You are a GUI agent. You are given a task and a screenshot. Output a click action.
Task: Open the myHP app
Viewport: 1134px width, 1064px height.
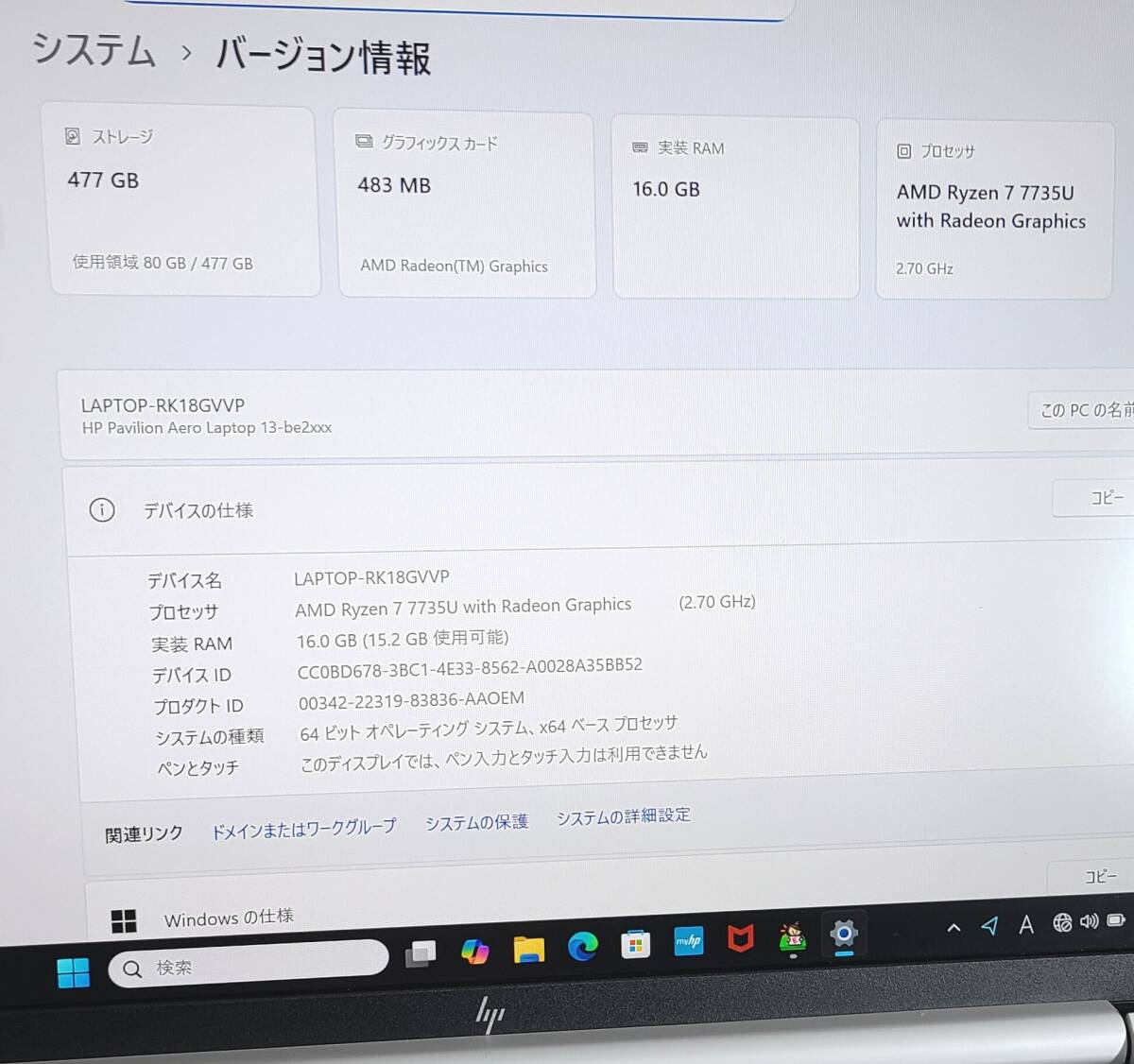pyautogui.click(x=689, y=940)
